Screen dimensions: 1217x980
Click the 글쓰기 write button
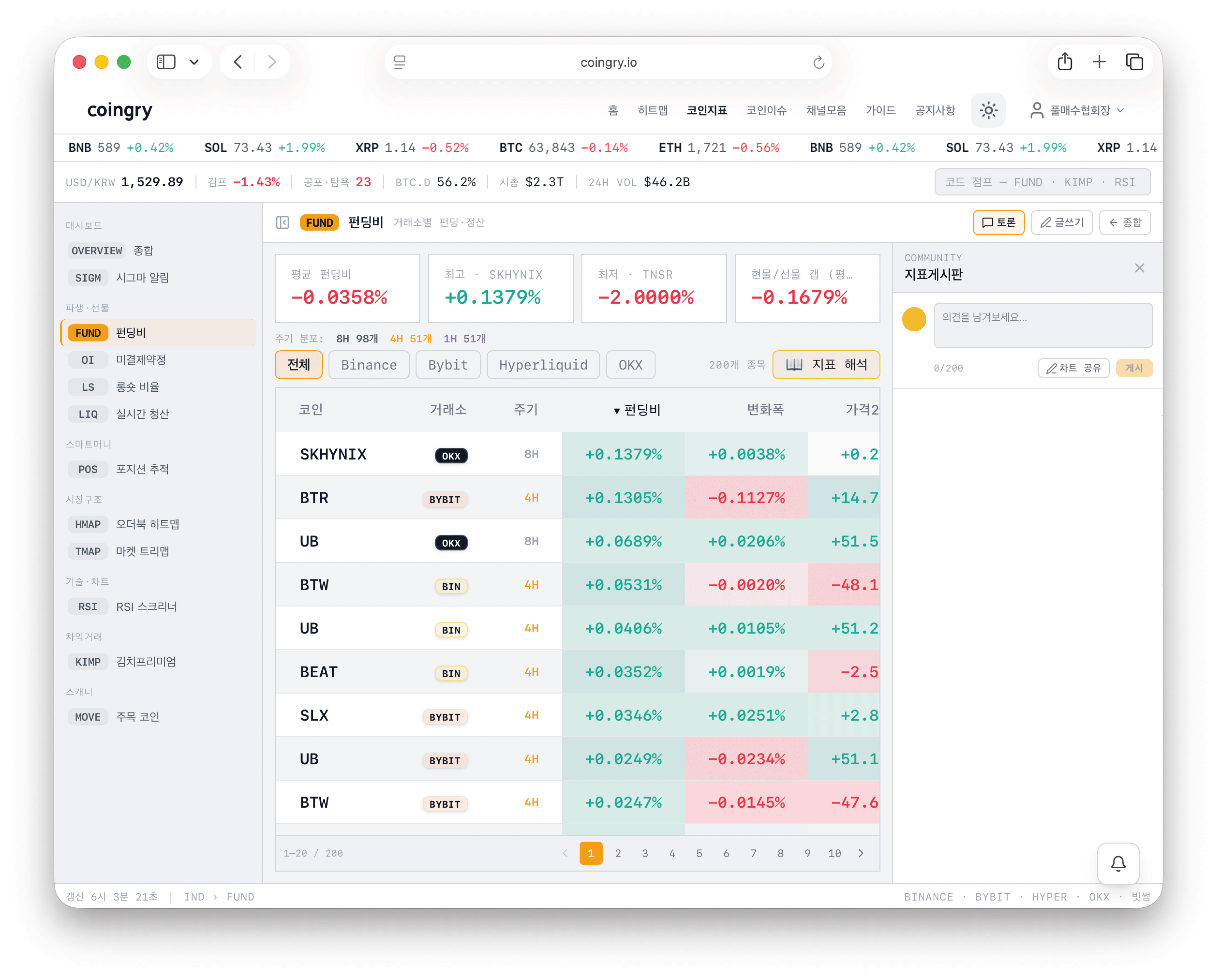coord(1061,222)
